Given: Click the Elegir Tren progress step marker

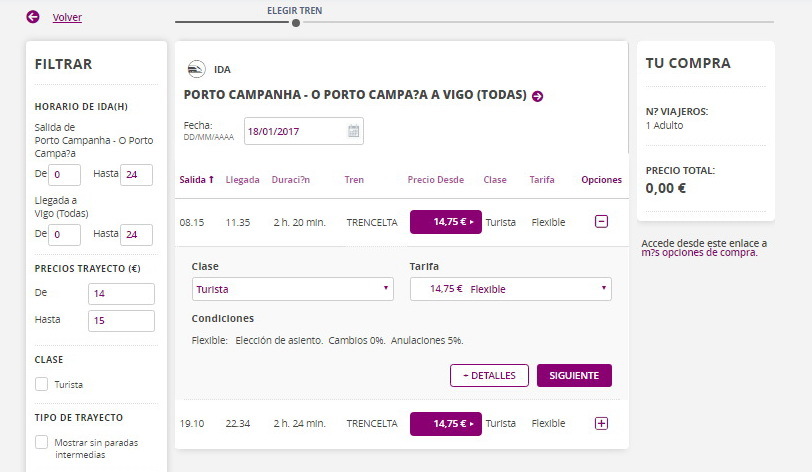Looking at the screenshot, I should [295, 22].
